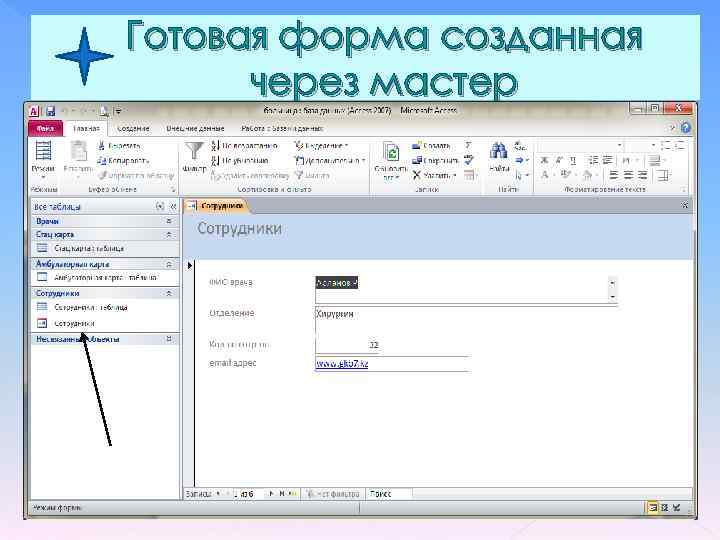Collapse the Сотрудники group in navigation
The image size is (720, 540).
169,293
